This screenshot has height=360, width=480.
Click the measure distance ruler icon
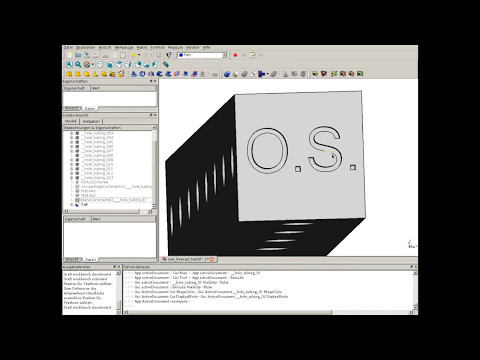click(166, 64)
